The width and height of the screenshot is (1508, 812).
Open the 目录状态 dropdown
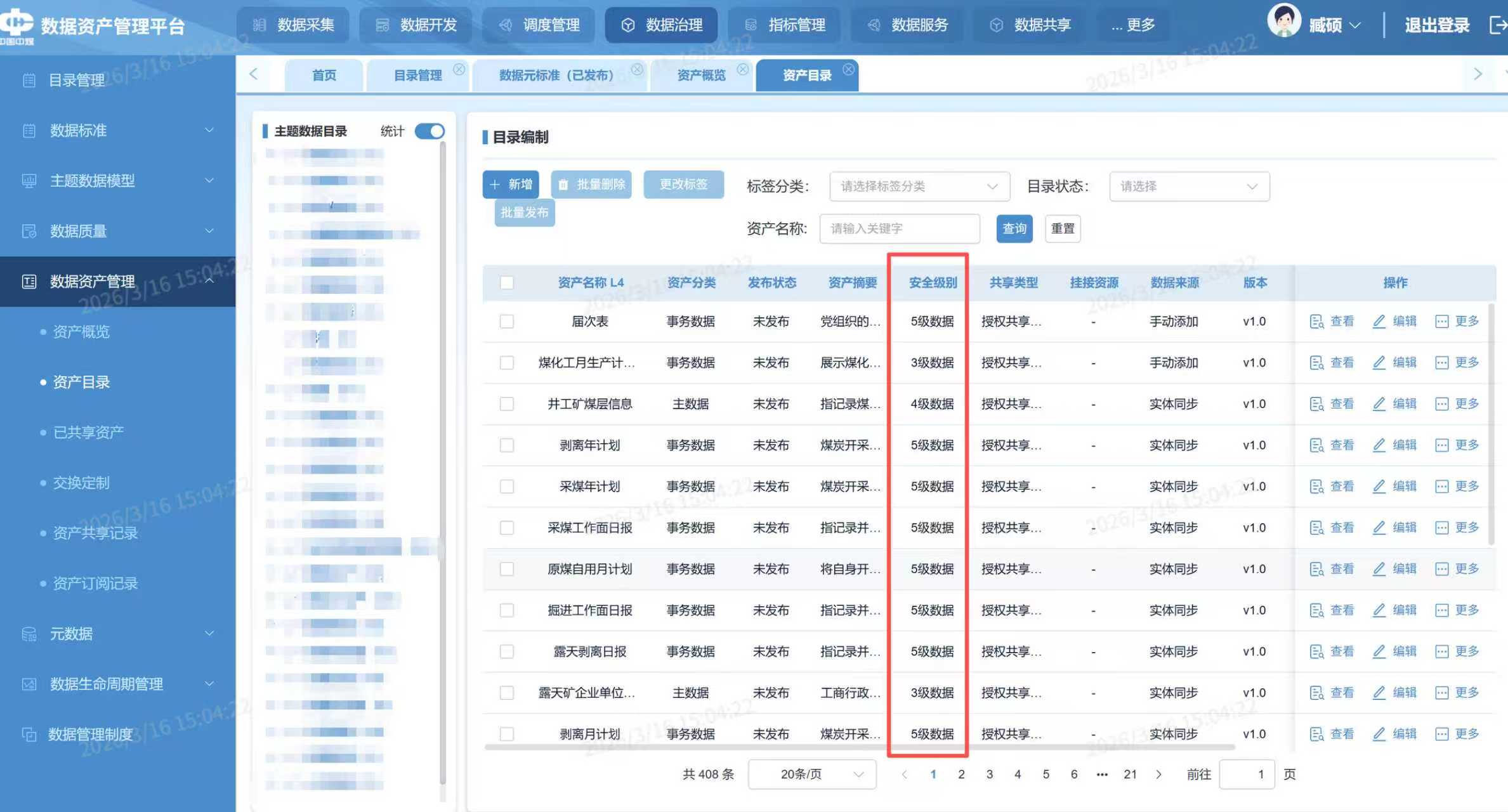pyautogui.click(x=1188, y=187)
